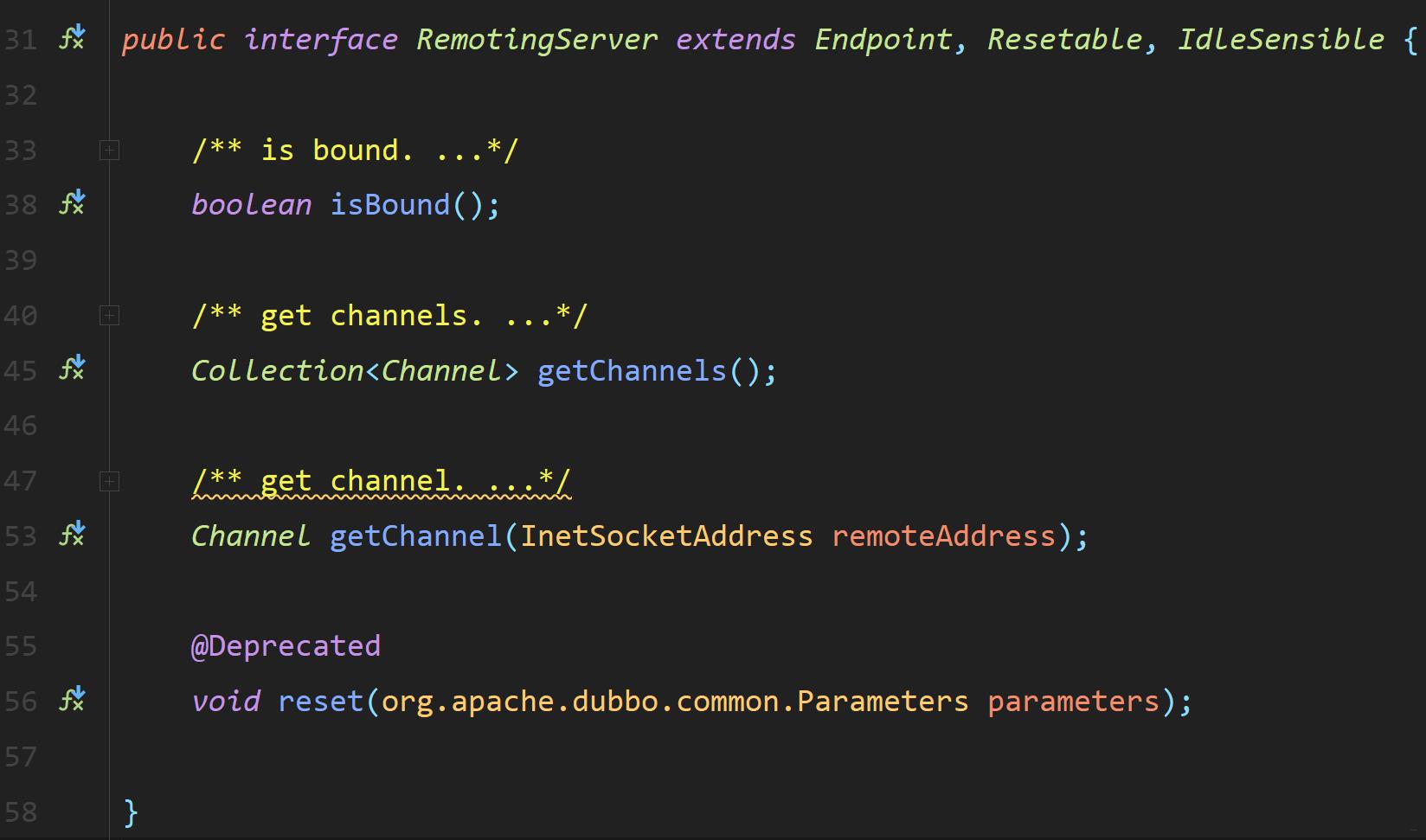Click the gutter icon beside reset line 56
The width and height of the screenshot is (1426, 840).
click(72, 699)
